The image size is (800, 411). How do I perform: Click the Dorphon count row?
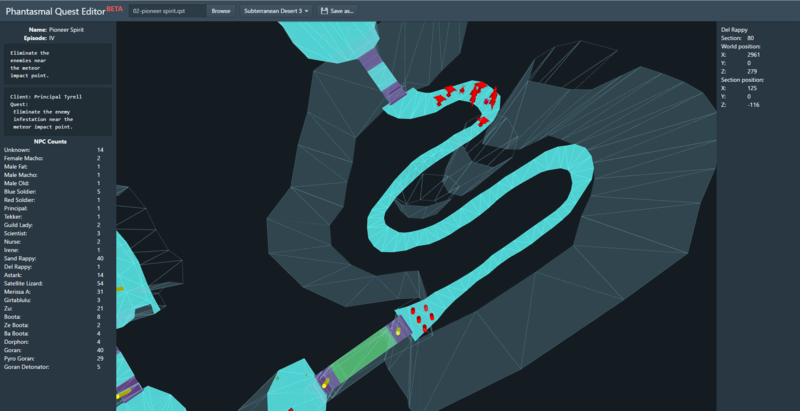54,342
